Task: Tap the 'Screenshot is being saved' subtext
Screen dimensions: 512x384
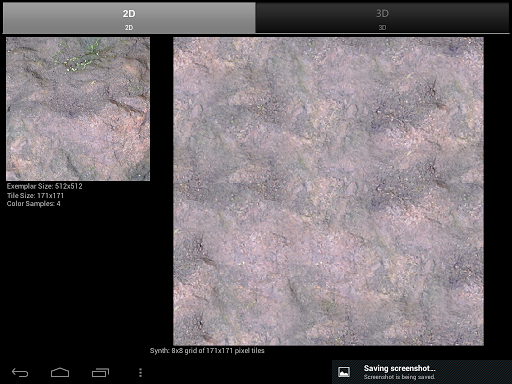Action: pyautogui.click(x=399, y=377)
